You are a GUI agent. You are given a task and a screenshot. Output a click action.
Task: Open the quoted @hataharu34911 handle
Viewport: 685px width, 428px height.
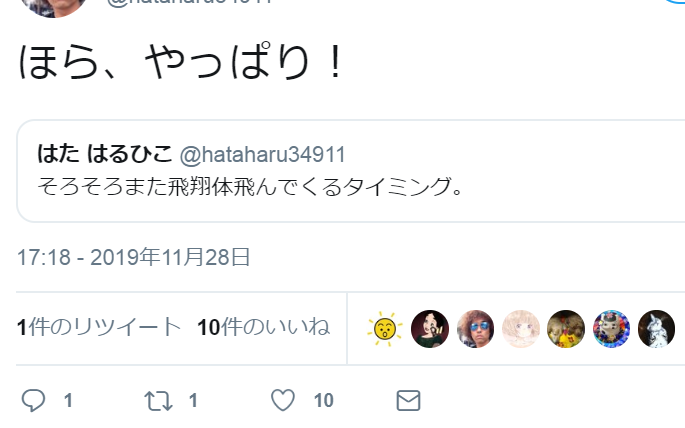(263, 155)
